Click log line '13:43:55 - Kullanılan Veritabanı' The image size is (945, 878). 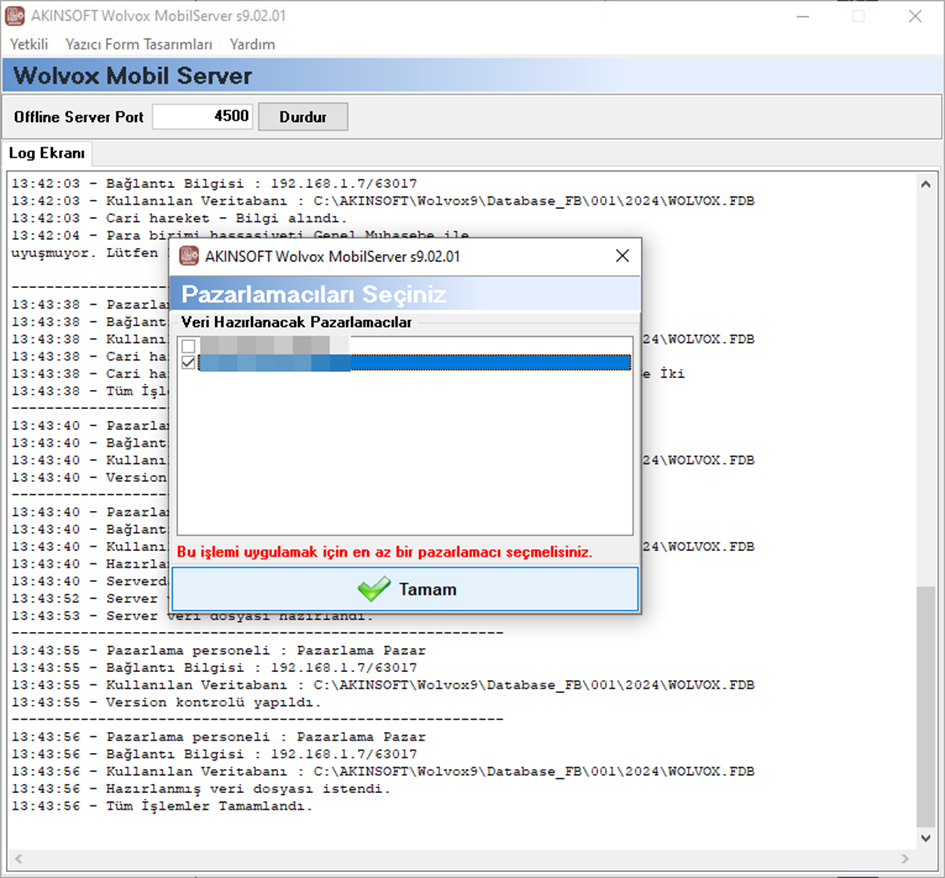pyautogui.click(x=383, y=685)
